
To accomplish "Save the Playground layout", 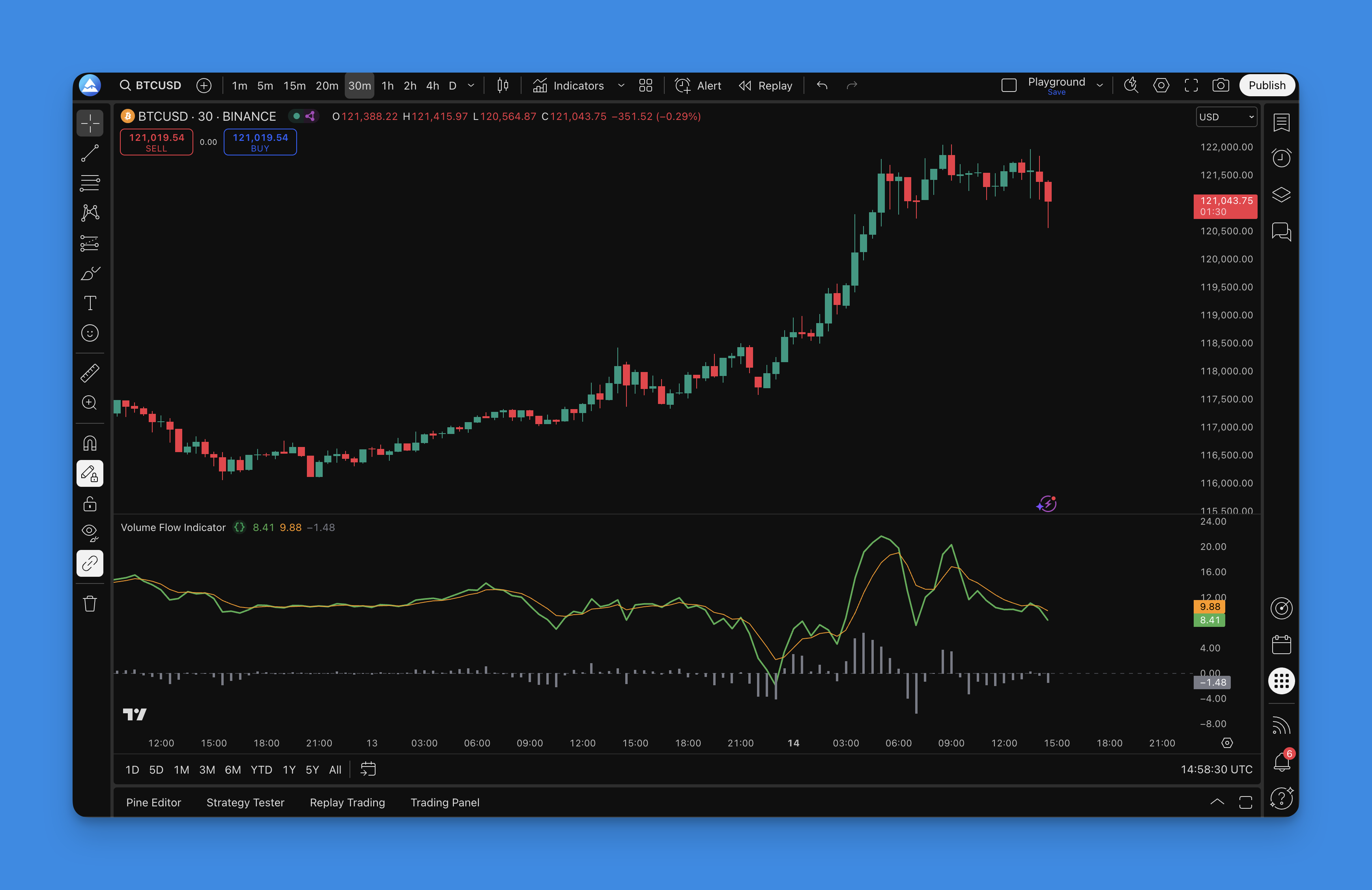I will click(1057, 92).
